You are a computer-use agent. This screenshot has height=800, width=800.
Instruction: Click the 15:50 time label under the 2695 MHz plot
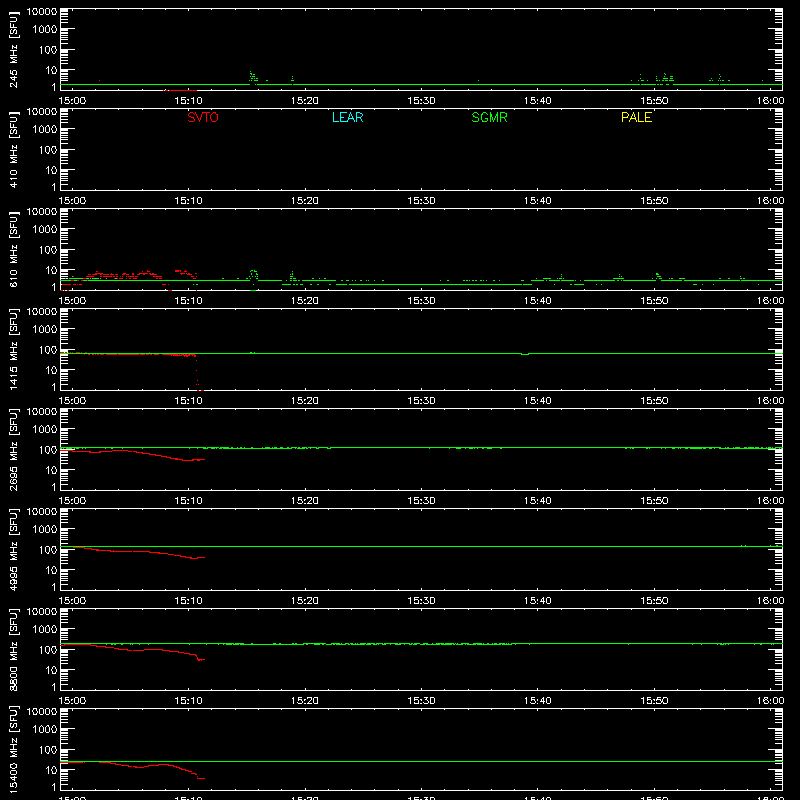click(x=654, y=501)
